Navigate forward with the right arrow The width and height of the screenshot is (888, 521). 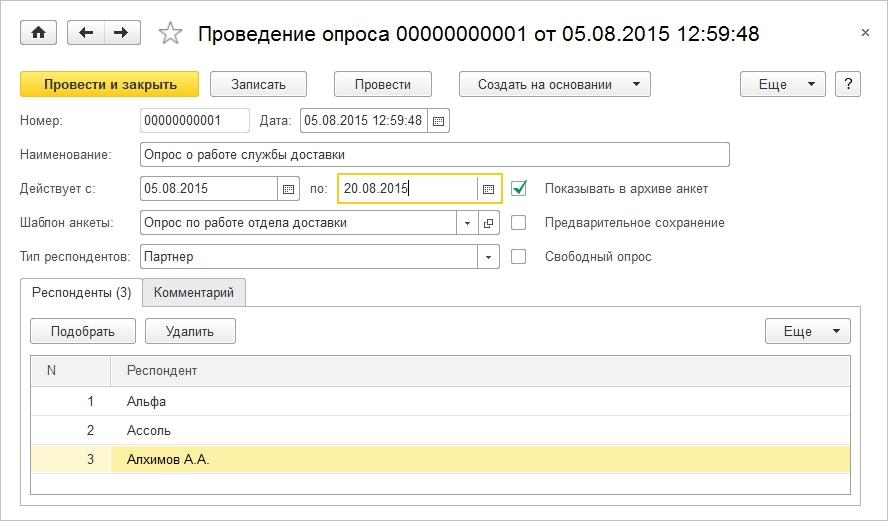pos(122,33)
